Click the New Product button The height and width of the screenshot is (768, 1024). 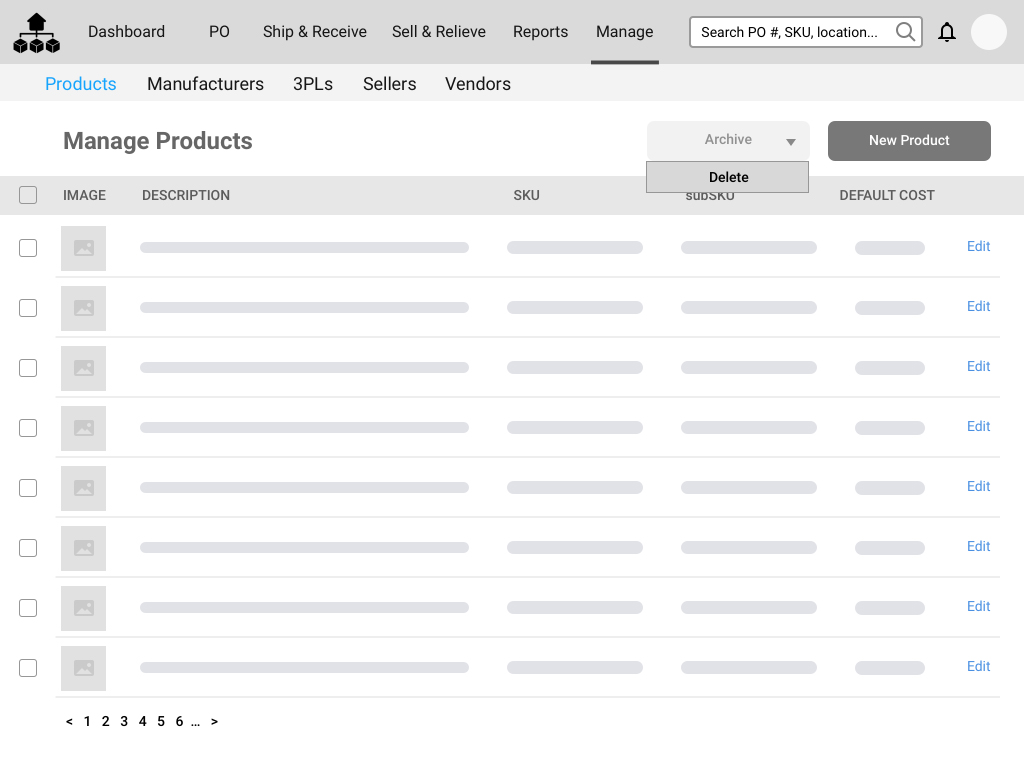[908, 141]
